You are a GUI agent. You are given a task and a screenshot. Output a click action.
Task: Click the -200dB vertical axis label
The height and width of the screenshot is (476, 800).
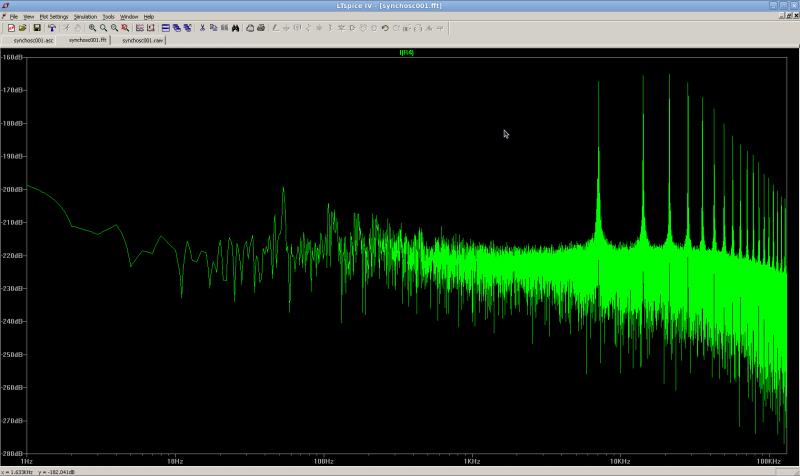click(13, 189)
